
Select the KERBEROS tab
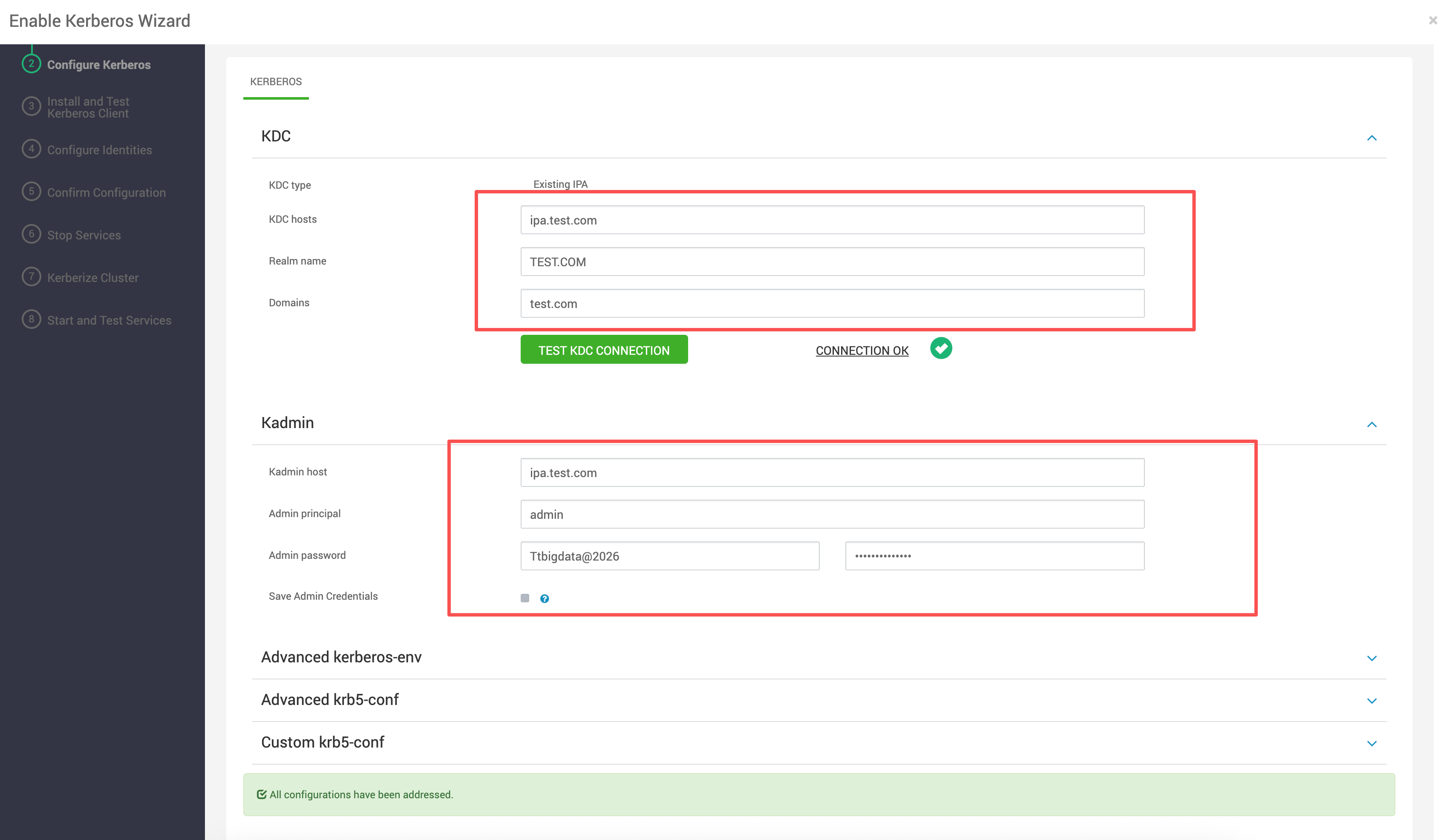[x=276, y=82]
